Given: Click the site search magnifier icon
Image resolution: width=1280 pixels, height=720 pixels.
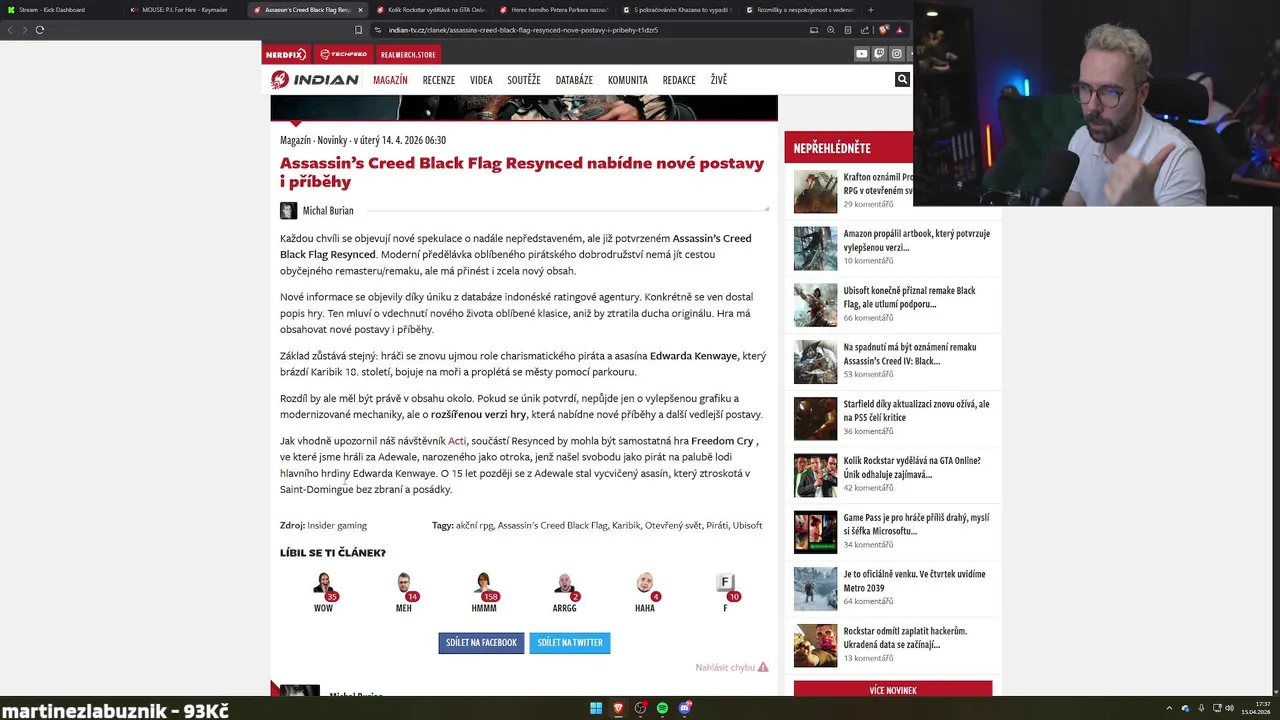Looking at the screenshot, I should [902, 79].
